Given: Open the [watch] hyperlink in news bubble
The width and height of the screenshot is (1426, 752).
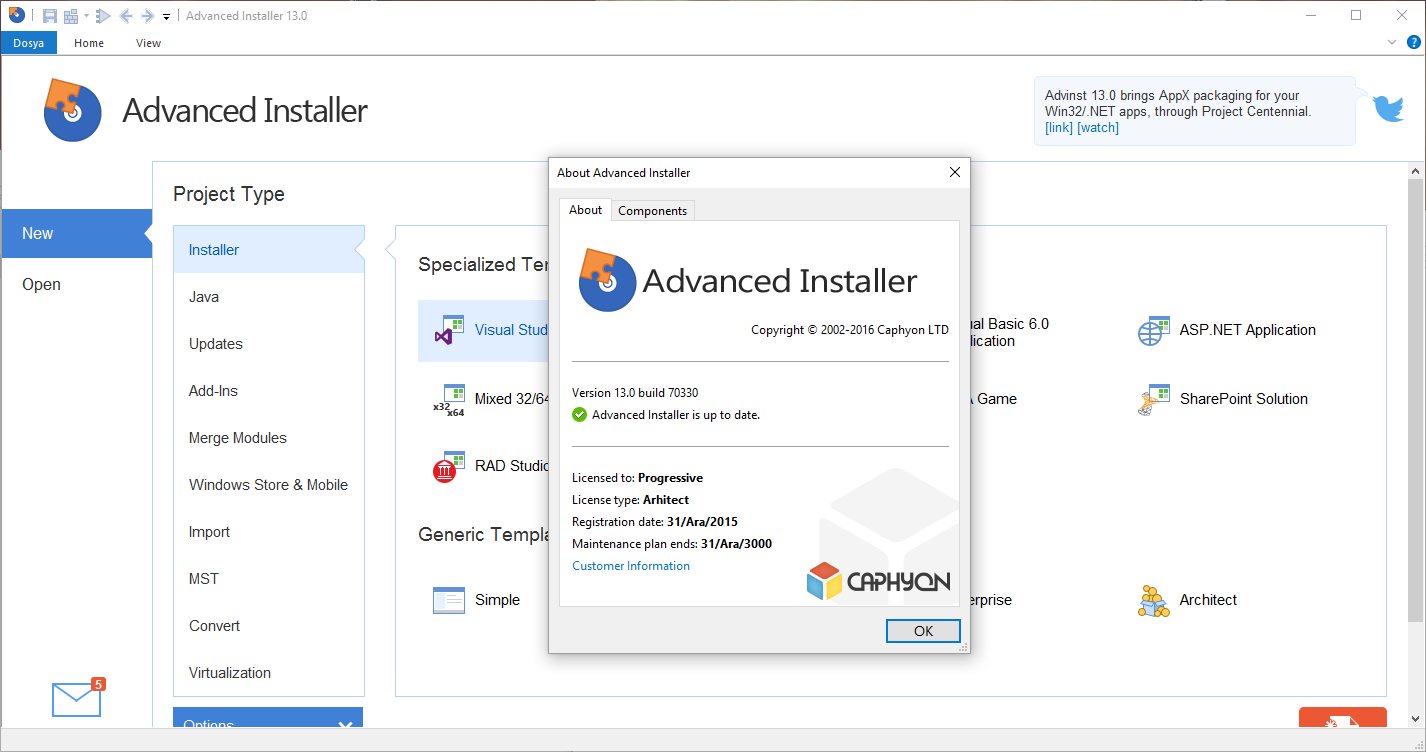Looking at the screenshot, I should (x=1098, y=128).
